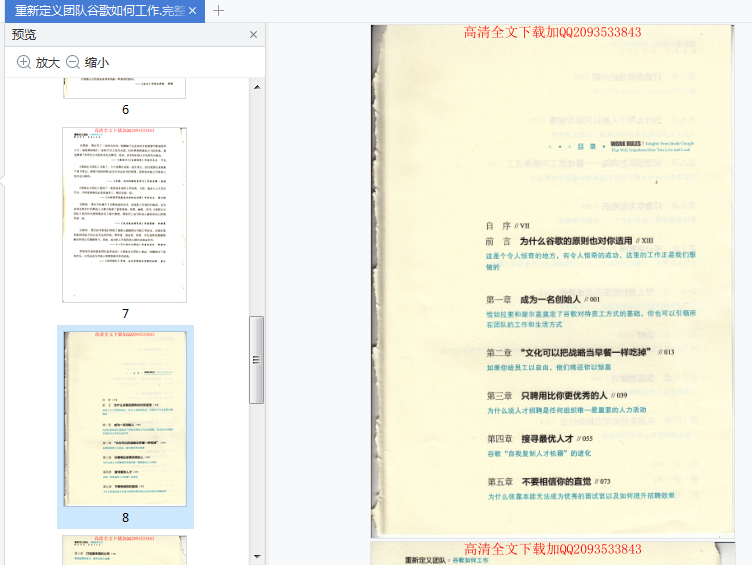Image resolution: width=752 pixels, height=565 pixels.
Task: Open a new tab with plus icon
Action: [218, 11]
